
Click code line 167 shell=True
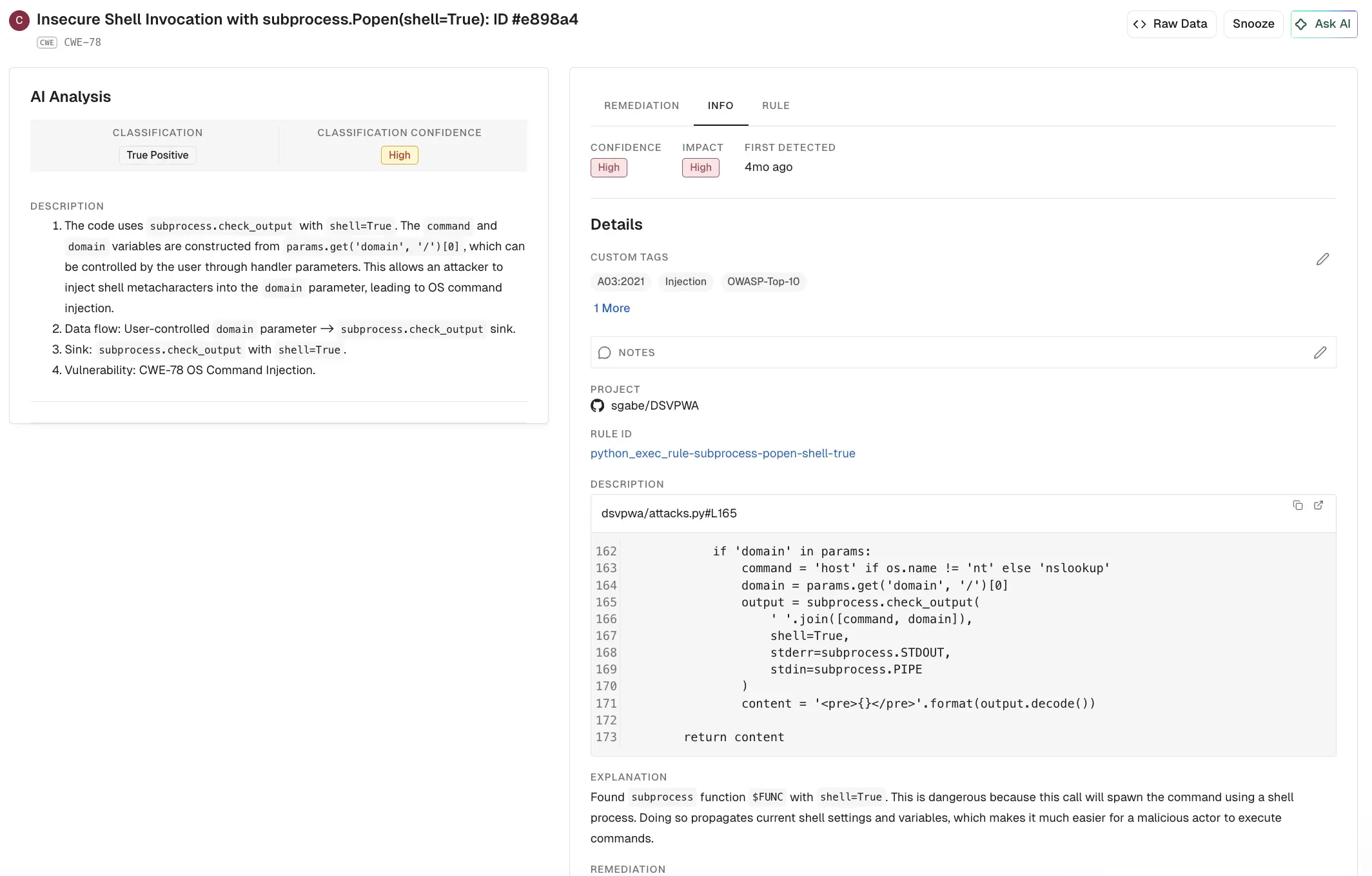(809, 635)
